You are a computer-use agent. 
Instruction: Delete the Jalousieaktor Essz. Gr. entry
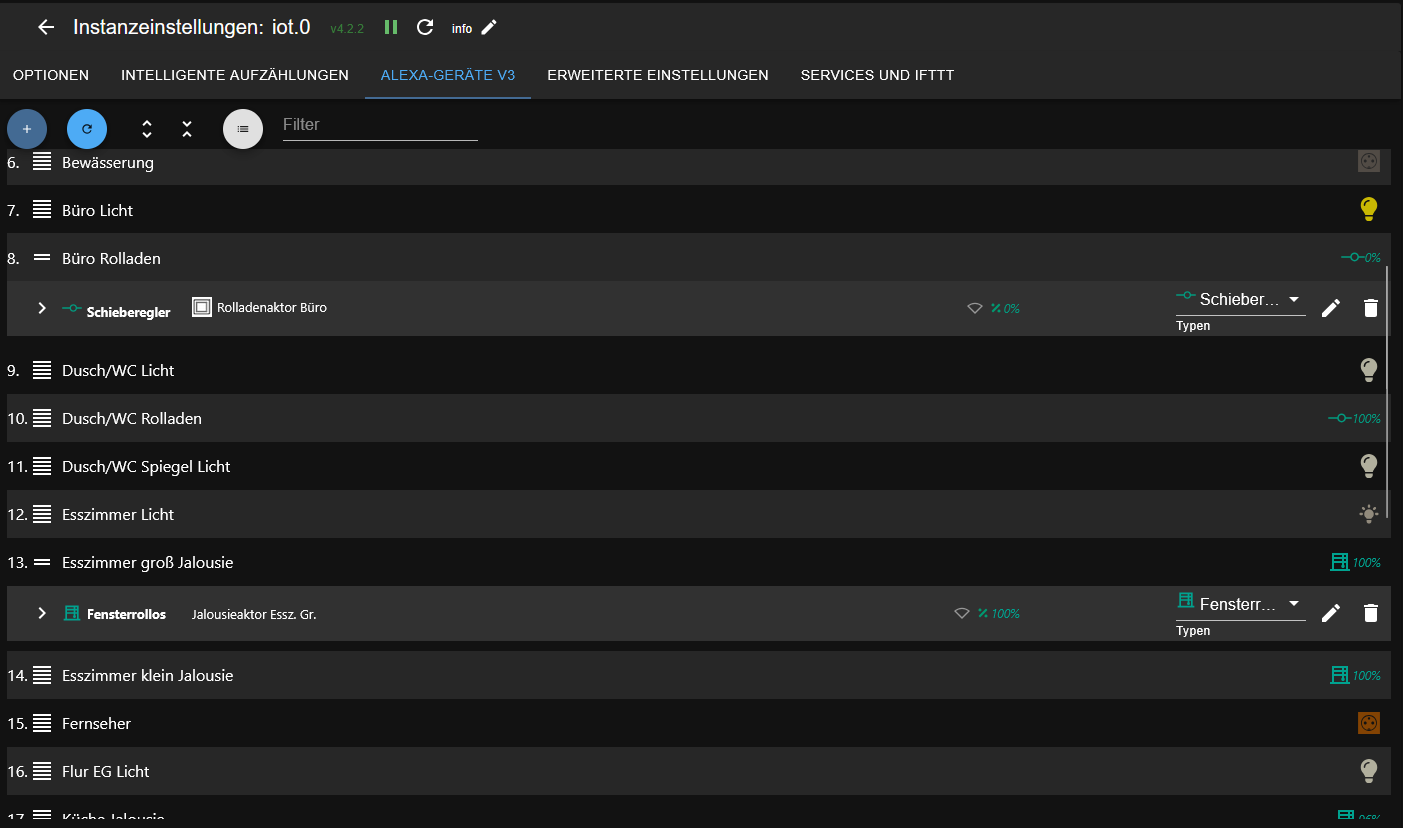click(1371, 613)
